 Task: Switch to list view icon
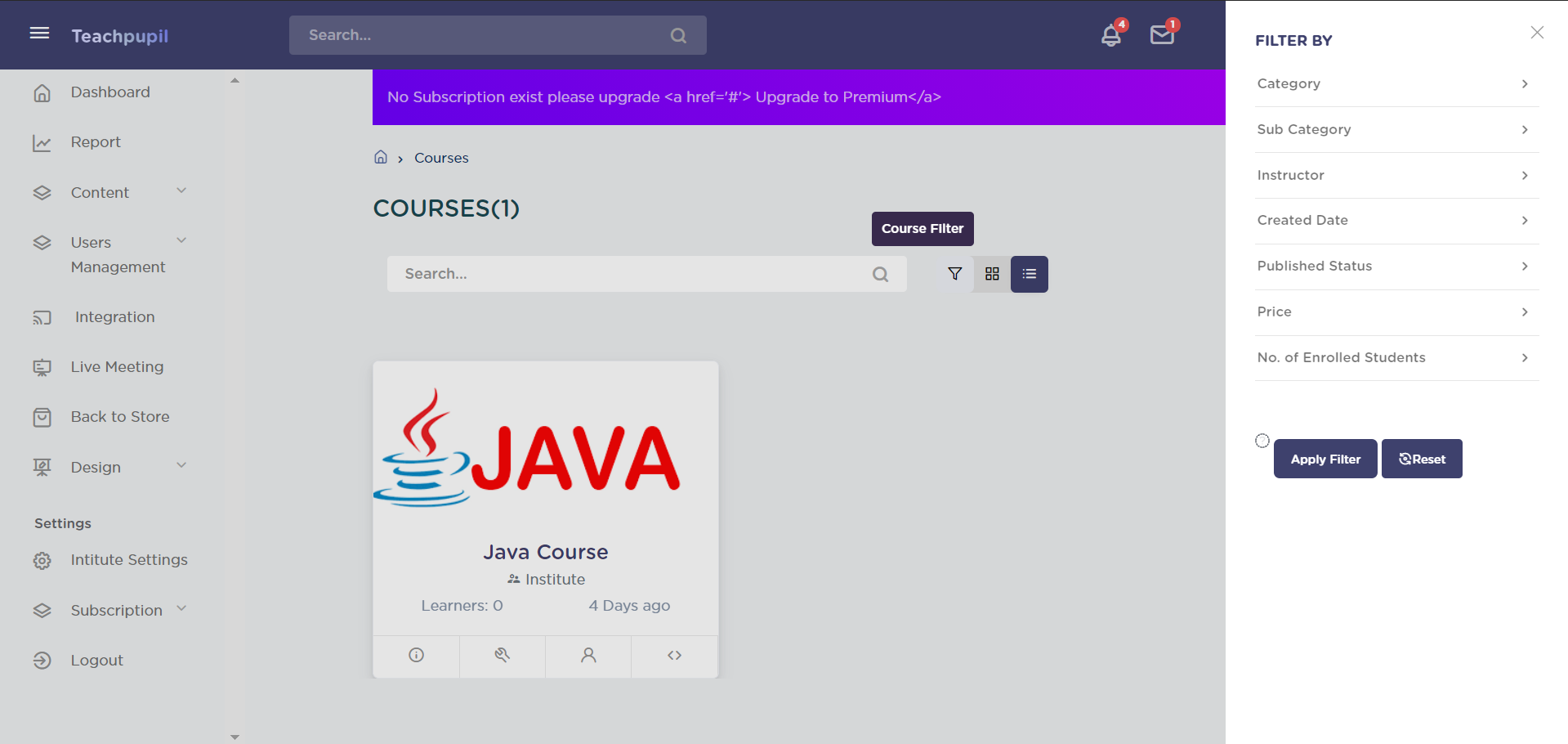[x=1029, y=274]
